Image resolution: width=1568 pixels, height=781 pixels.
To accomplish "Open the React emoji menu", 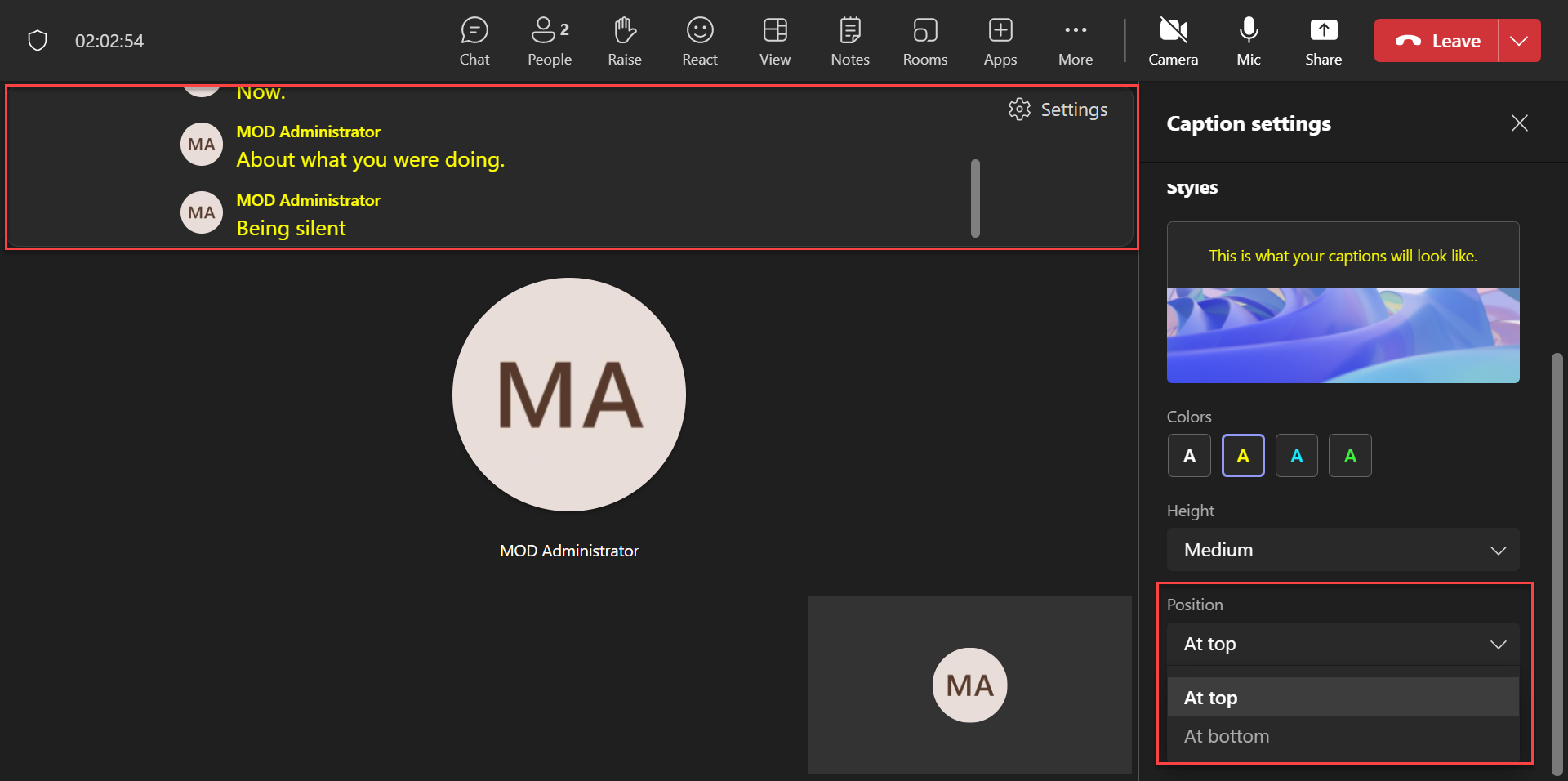I will tap(699, 41).
